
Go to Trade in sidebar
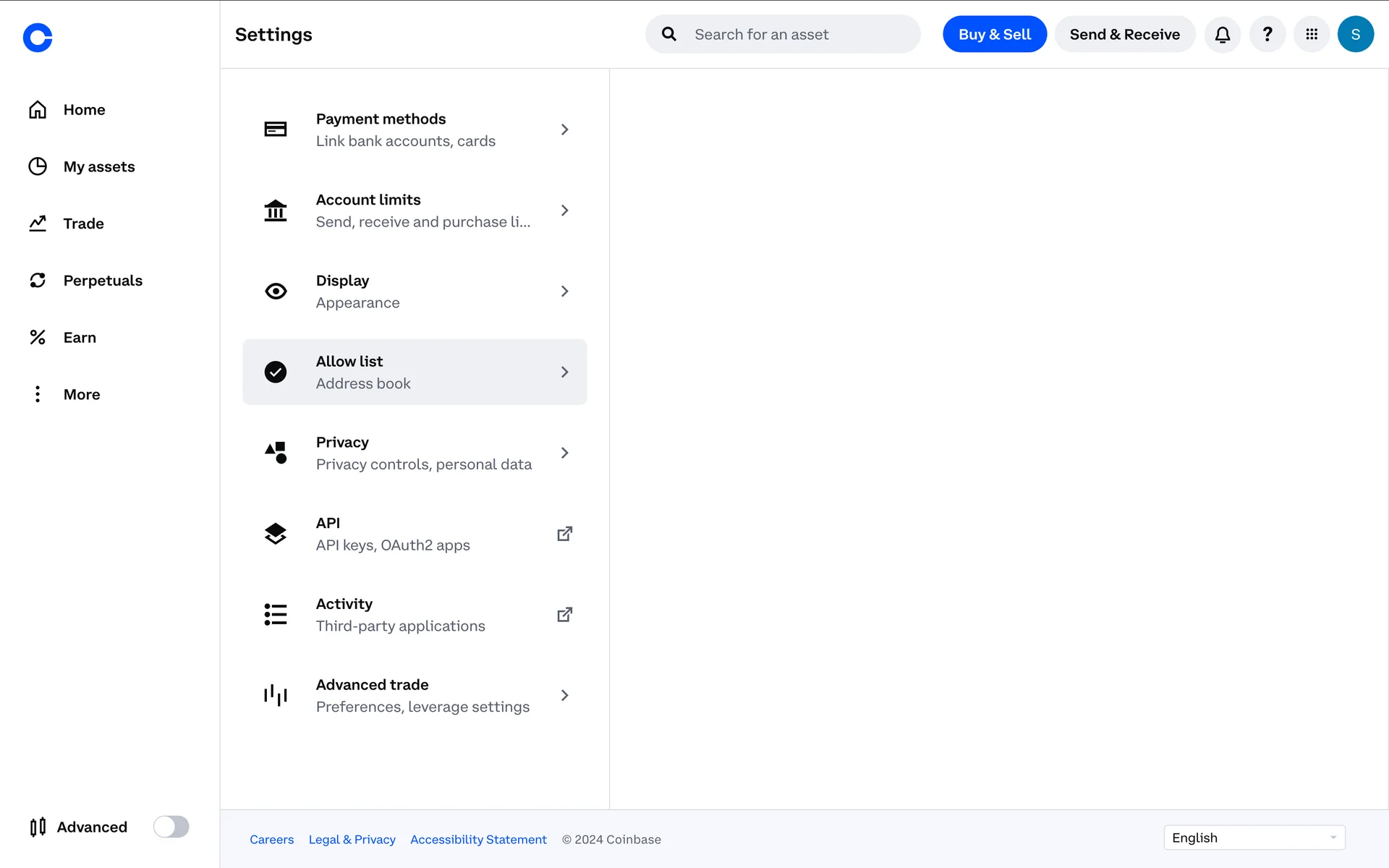coord(83,224)
